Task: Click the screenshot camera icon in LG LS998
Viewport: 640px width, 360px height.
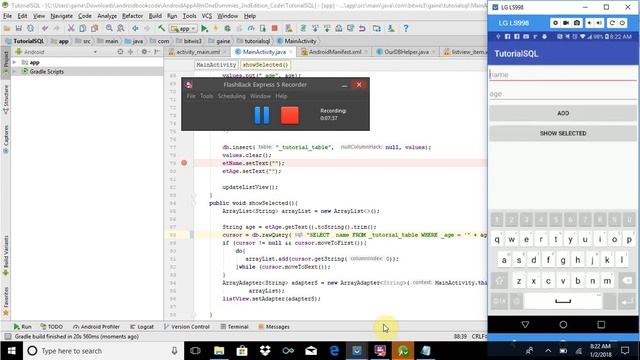Action: [x=577, y=23]
